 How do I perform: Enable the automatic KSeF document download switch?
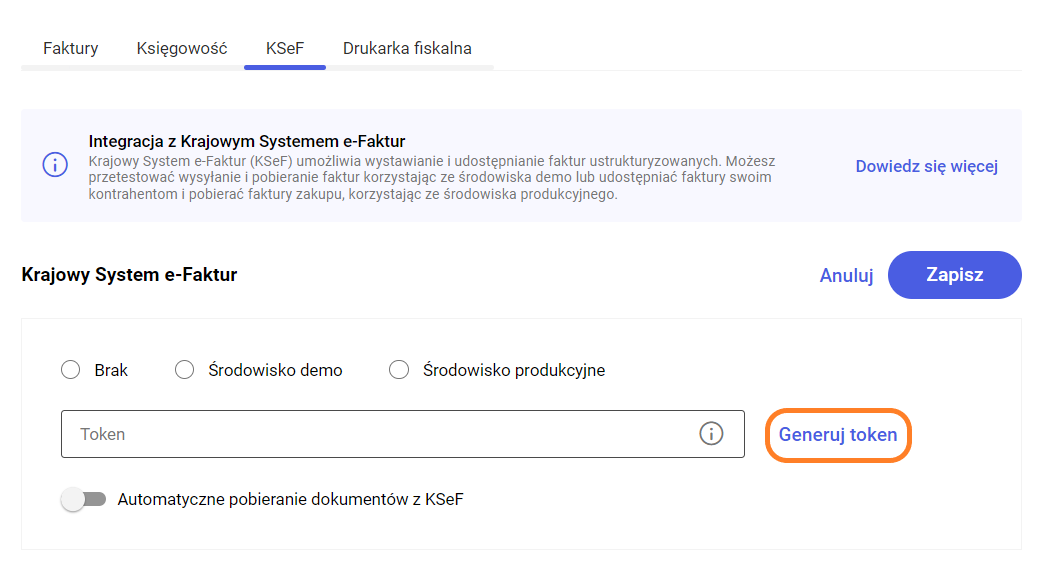(x=83, y=499)
